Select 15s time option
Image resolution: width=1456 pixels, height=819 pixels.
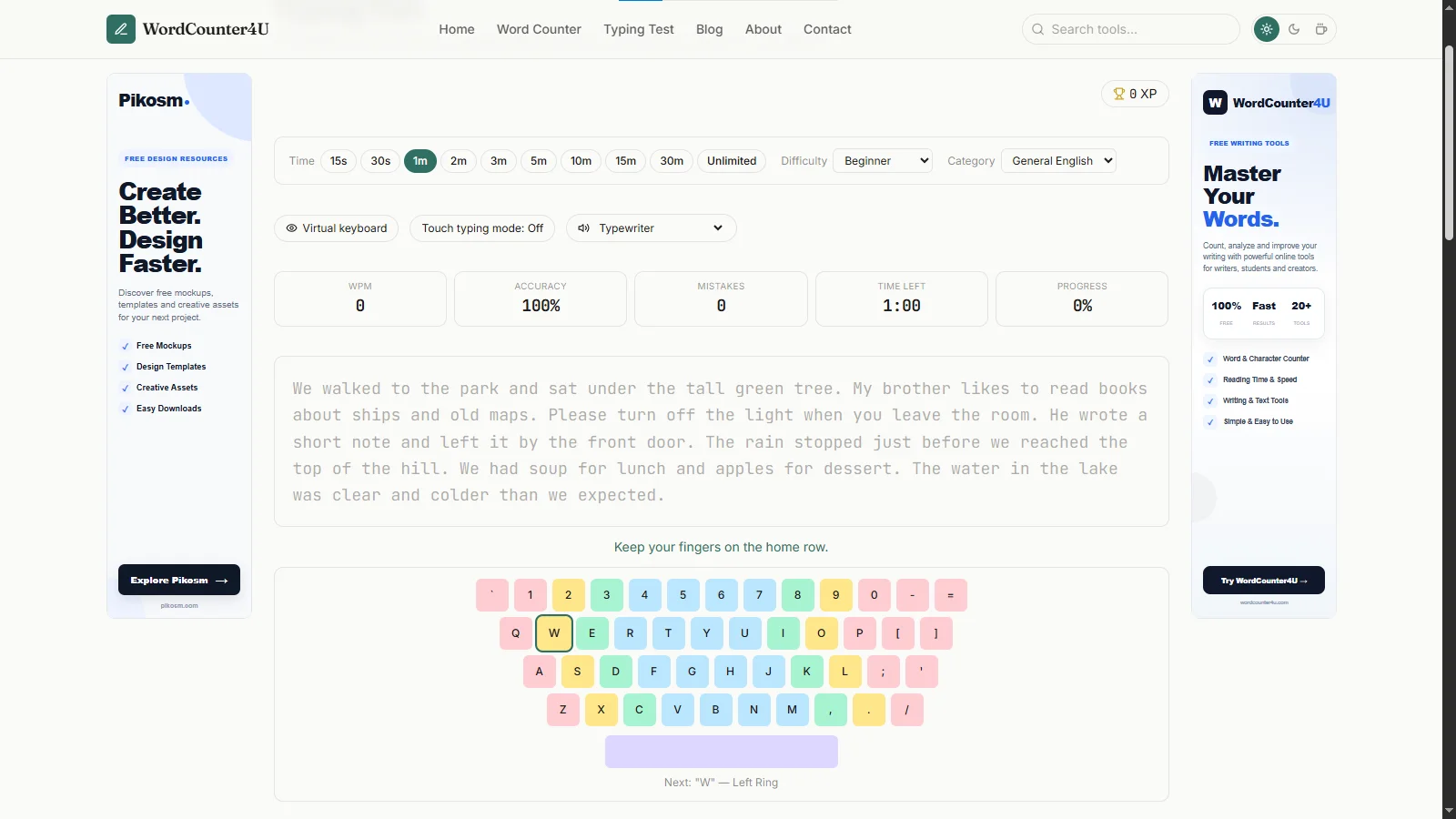pos(339,161)
